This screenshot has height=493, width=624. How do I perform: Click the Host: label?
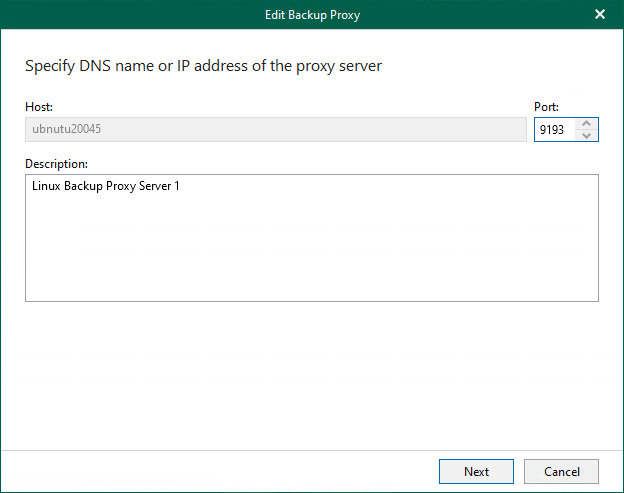39,107
